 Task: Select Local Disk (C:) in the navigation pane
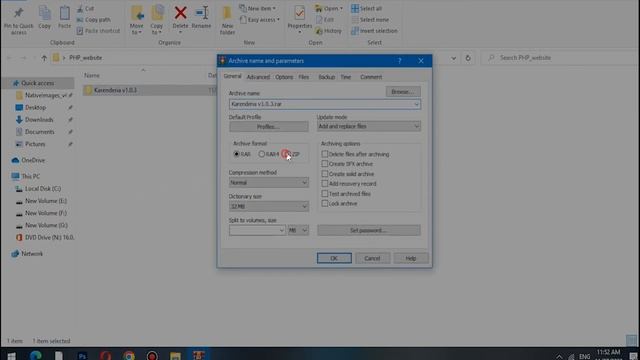pos(43,189)
